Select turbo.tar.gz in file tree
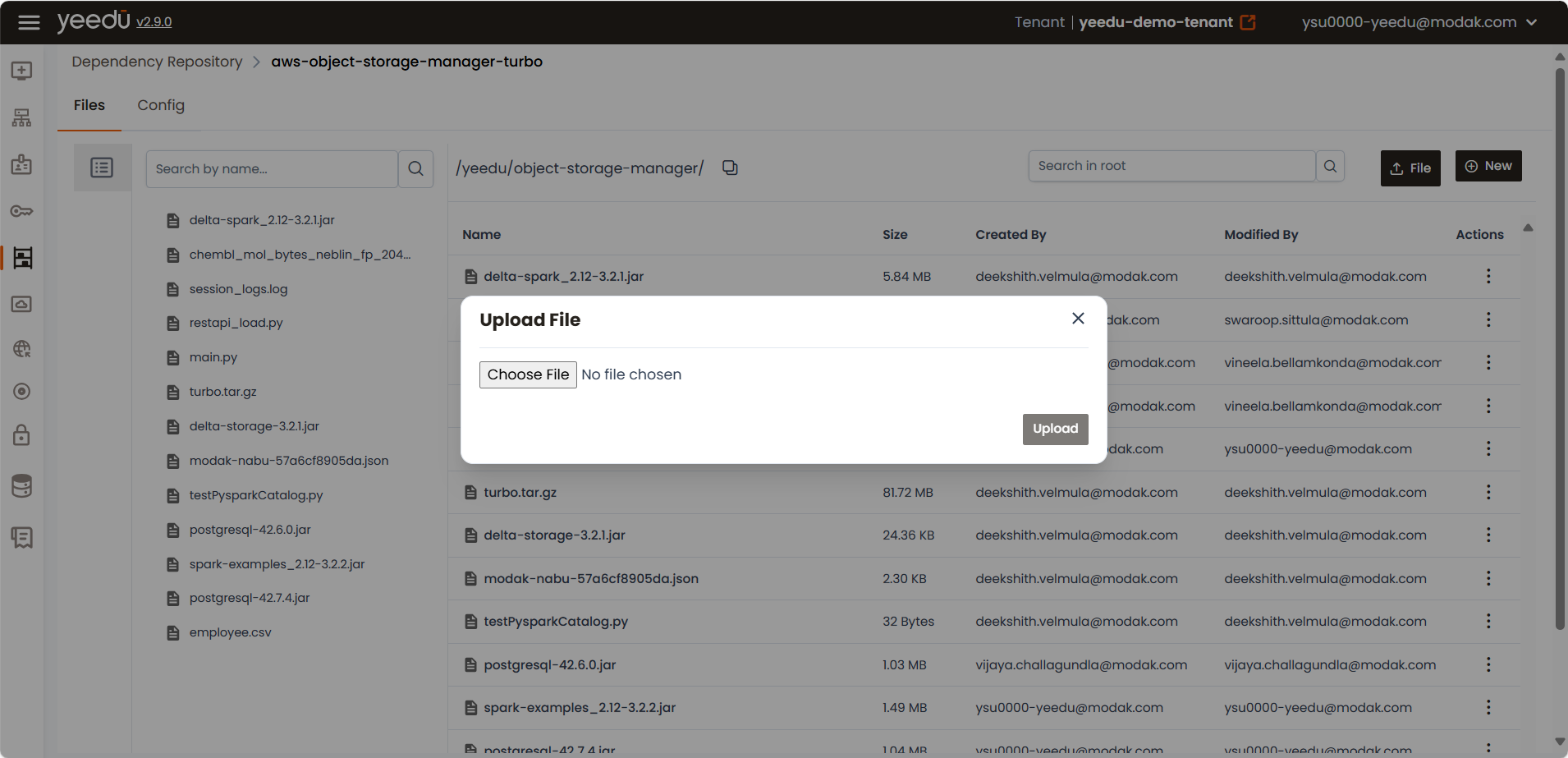The width and height of the screenshot is (1568, 758). pos(222,392)
